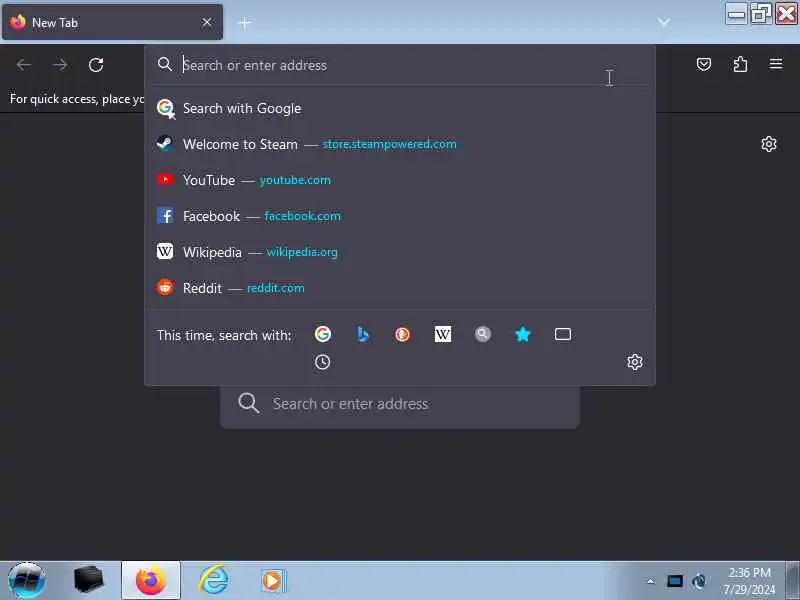
Task: Open the Facebook suggestion row
Action: click(x=400, y=216)
